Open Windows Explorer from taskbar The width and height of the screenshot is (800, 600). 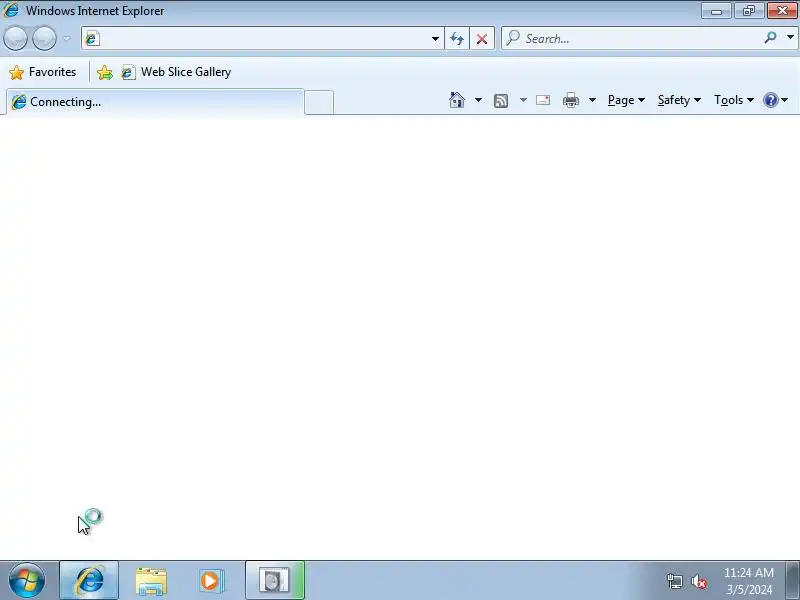(151, 581)
